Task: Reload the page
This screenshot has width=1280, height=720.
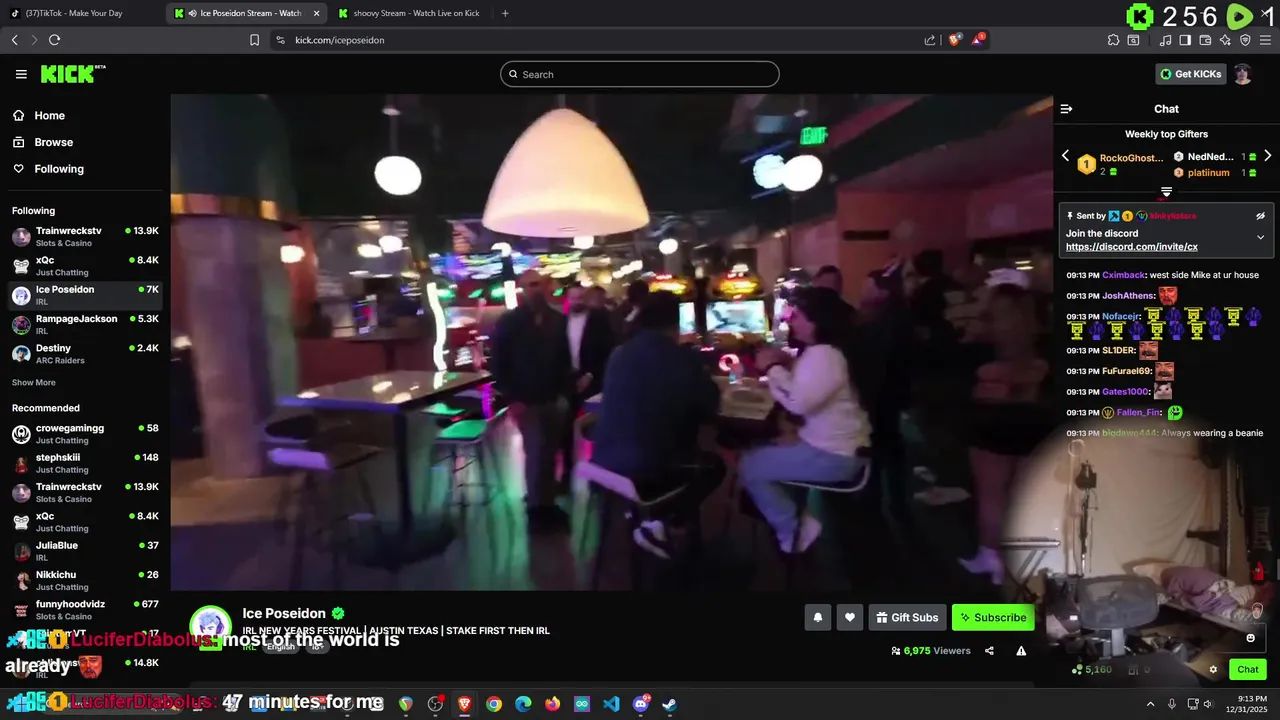Action: click(x=54, y=40)
